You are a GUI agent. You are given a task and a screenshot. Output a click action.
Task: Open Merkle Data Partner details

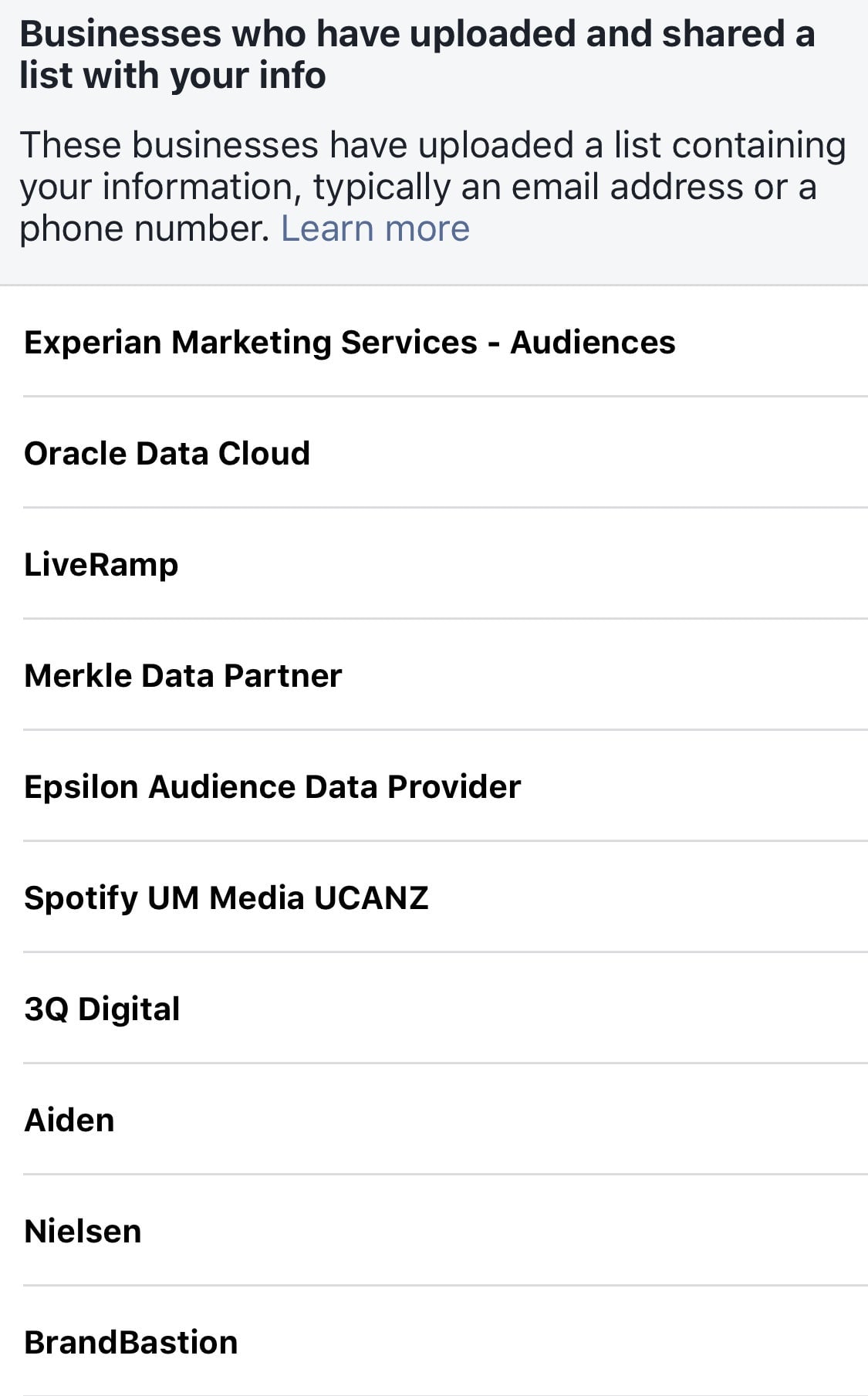tap(183, 676)
